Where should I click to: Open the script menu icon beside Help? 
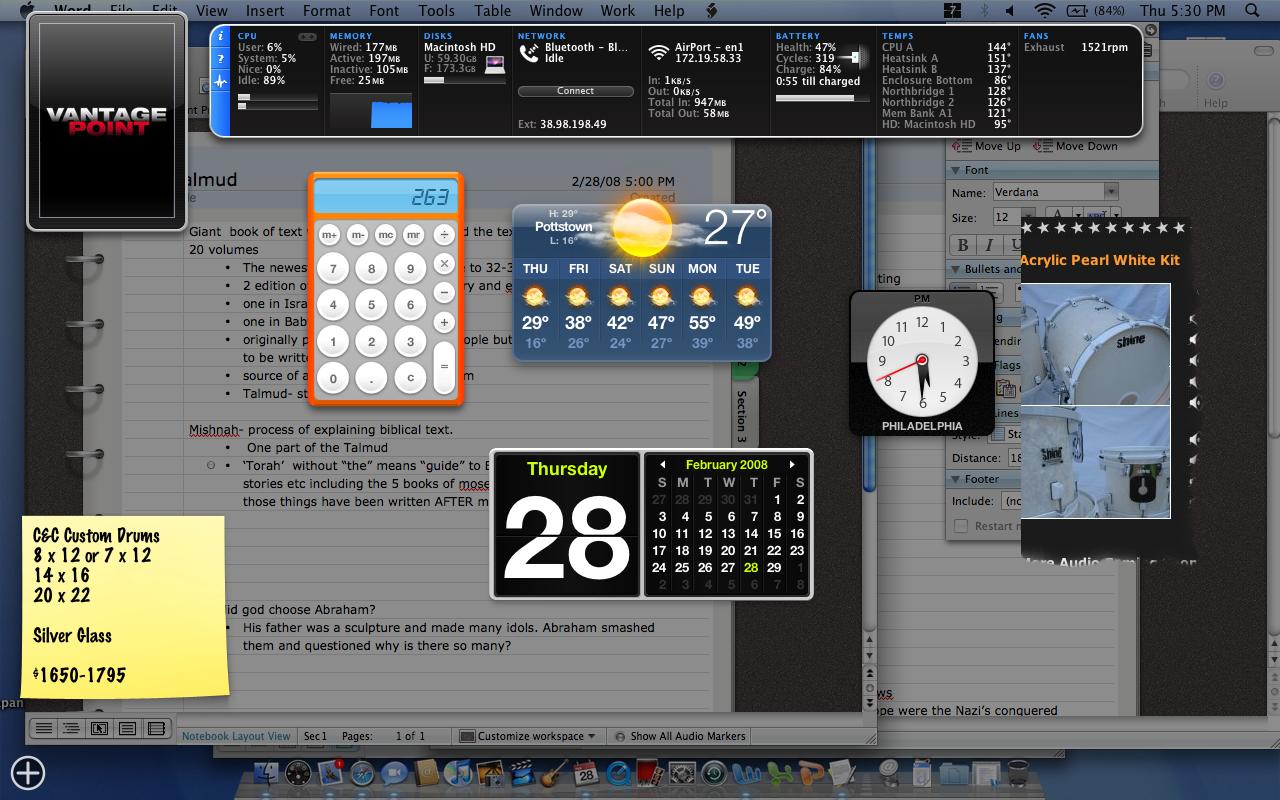tap(712, 11)
